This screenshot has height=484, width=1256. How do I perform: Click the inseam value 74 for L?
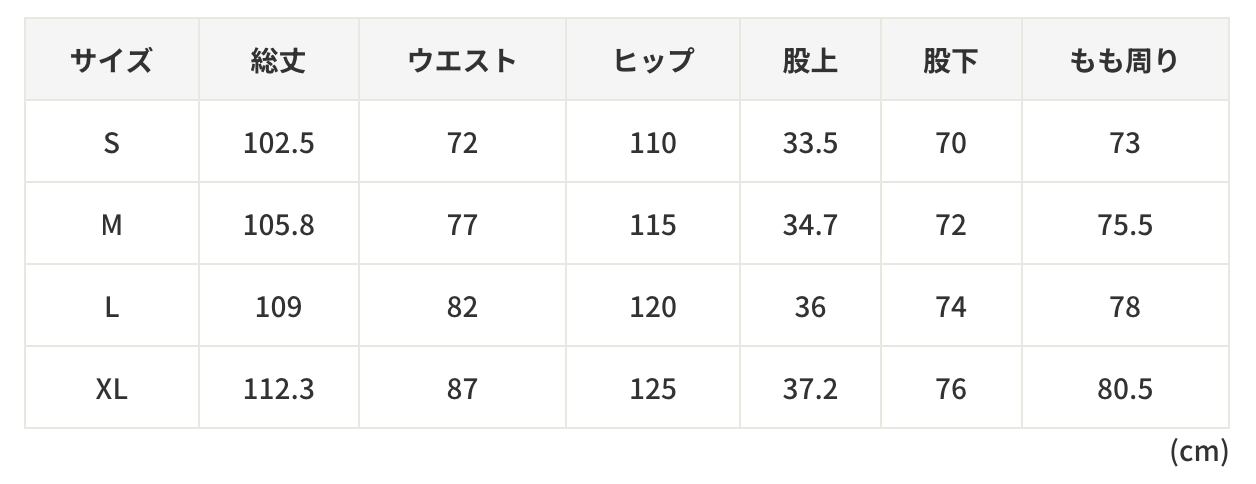click(x=951, y=307)
